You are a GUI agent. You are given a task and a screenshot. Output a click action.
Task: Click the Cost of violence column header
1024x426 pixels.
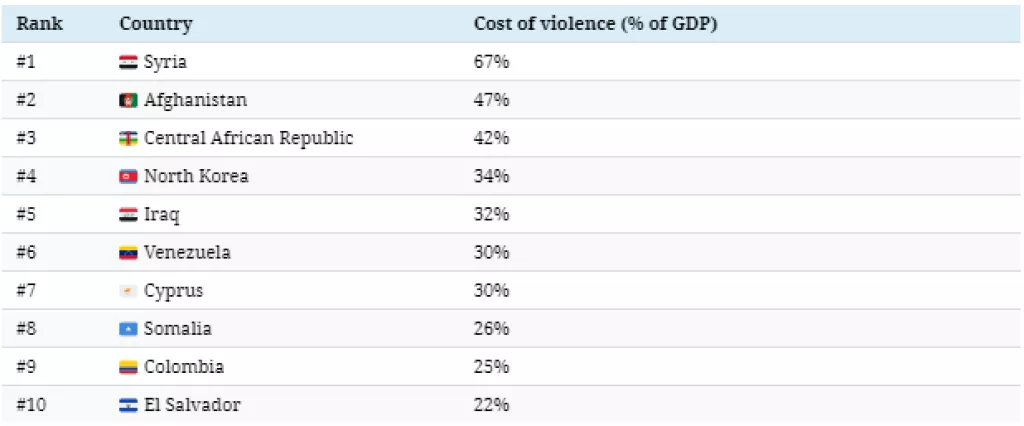(595, 23)
